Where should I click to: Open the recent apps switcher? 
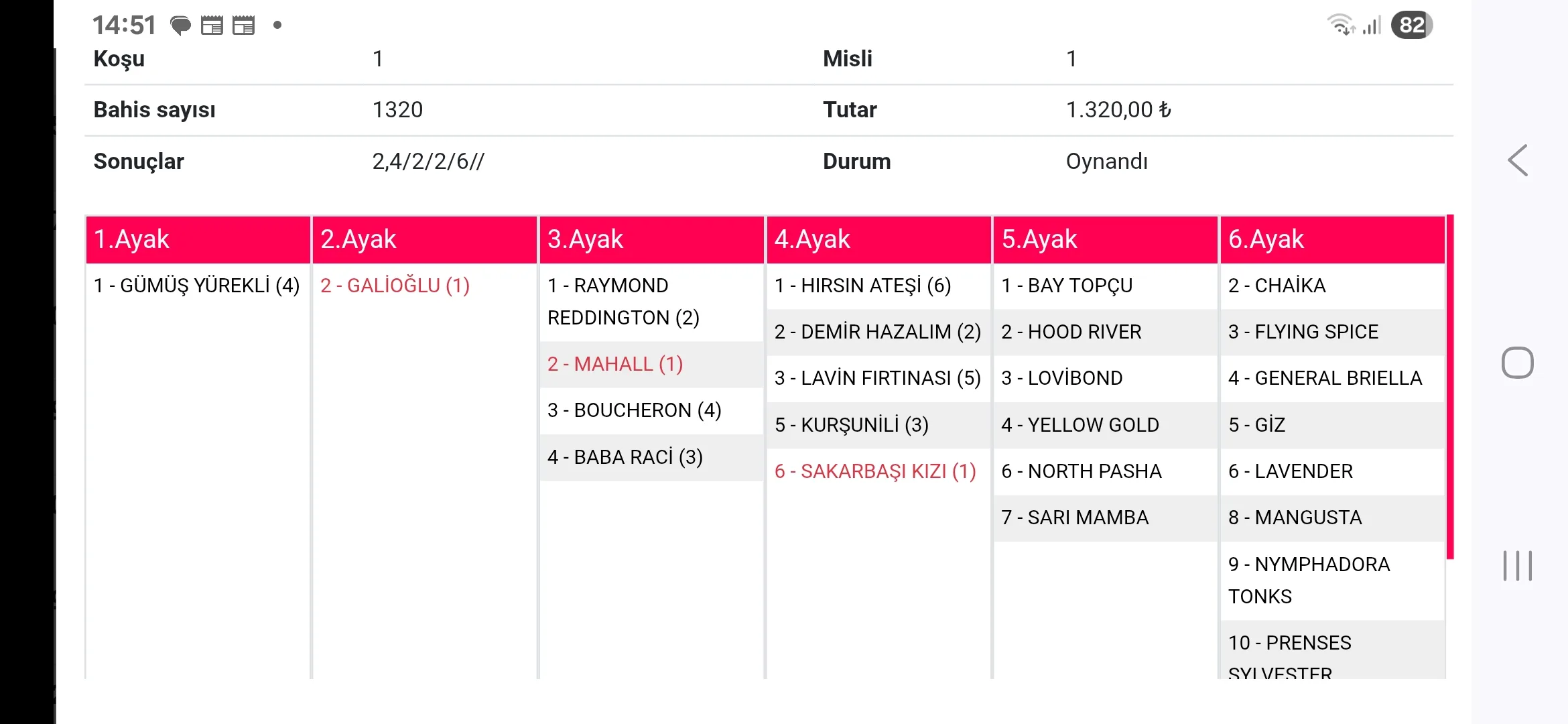pos(1517,566)
